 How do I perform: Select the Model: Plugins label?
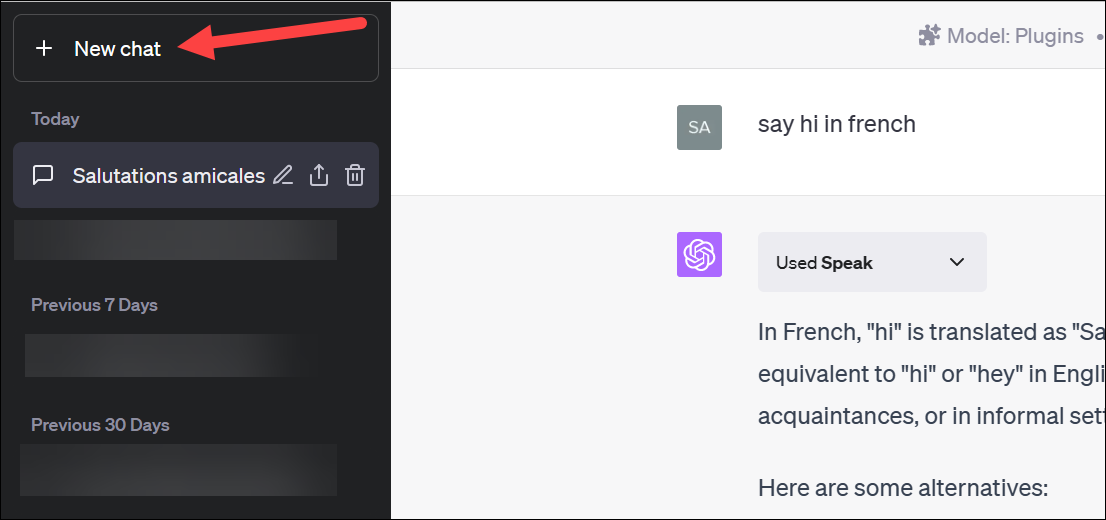point(1015,35)
